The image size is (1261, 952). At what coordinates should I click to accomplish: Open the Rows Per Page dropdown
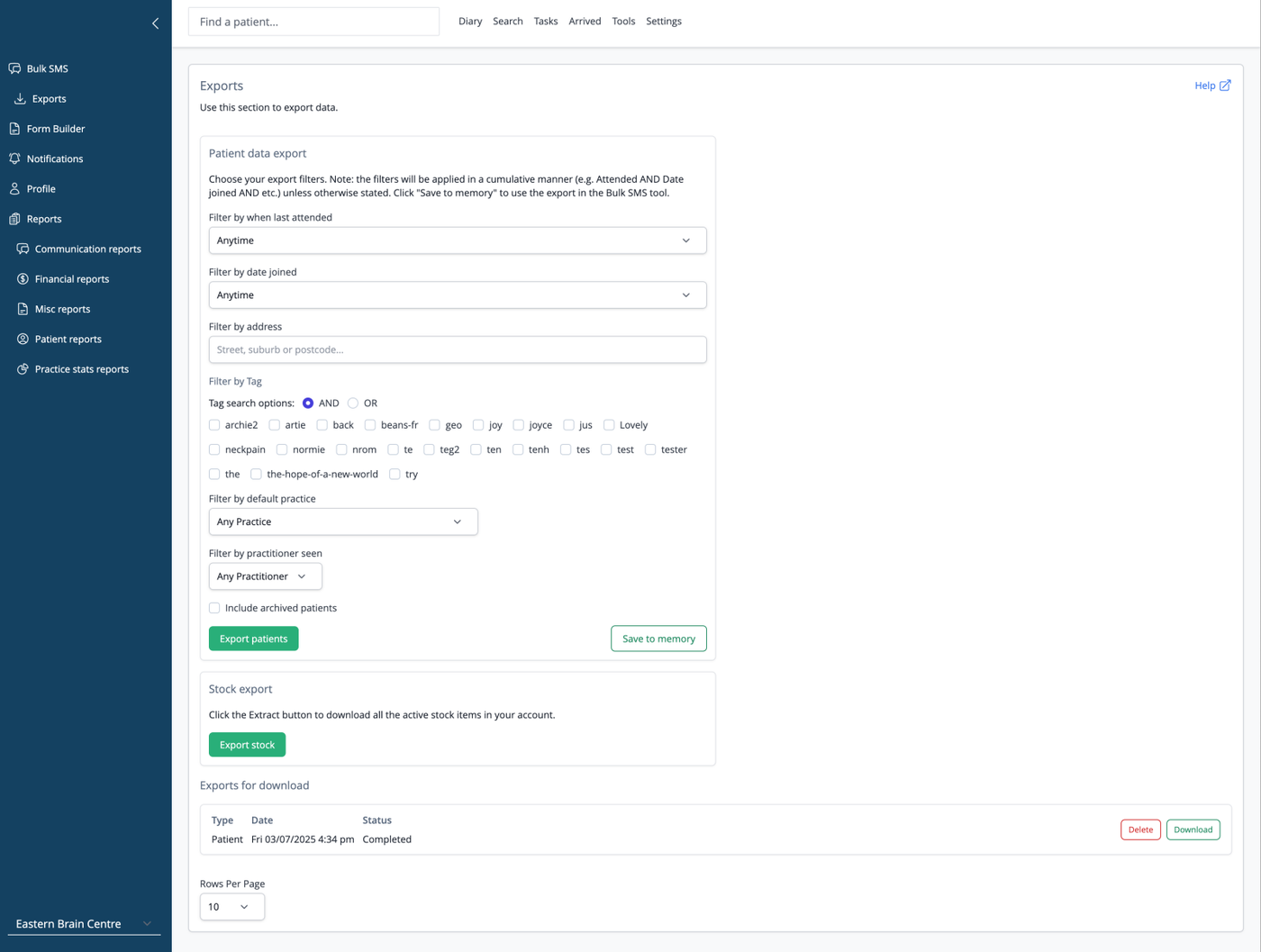coord(232,907)
